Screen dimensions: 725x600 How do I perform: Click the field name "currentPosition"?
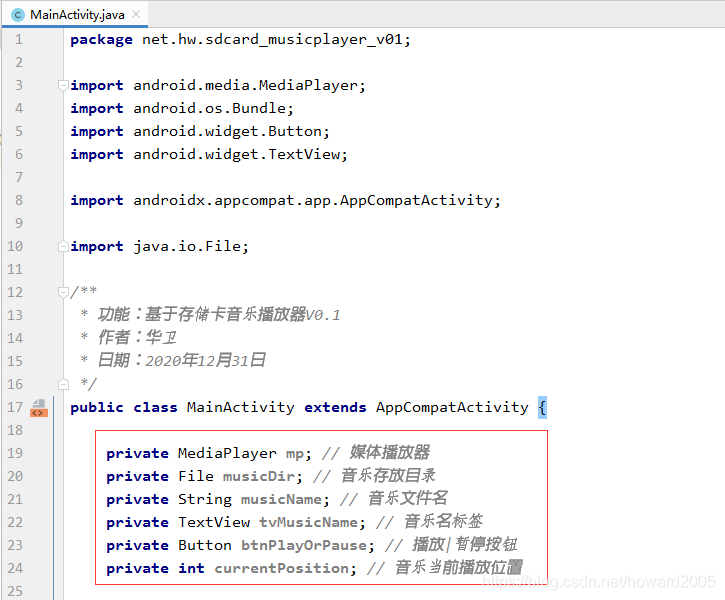pyautogui.click(x=281, y=569)
